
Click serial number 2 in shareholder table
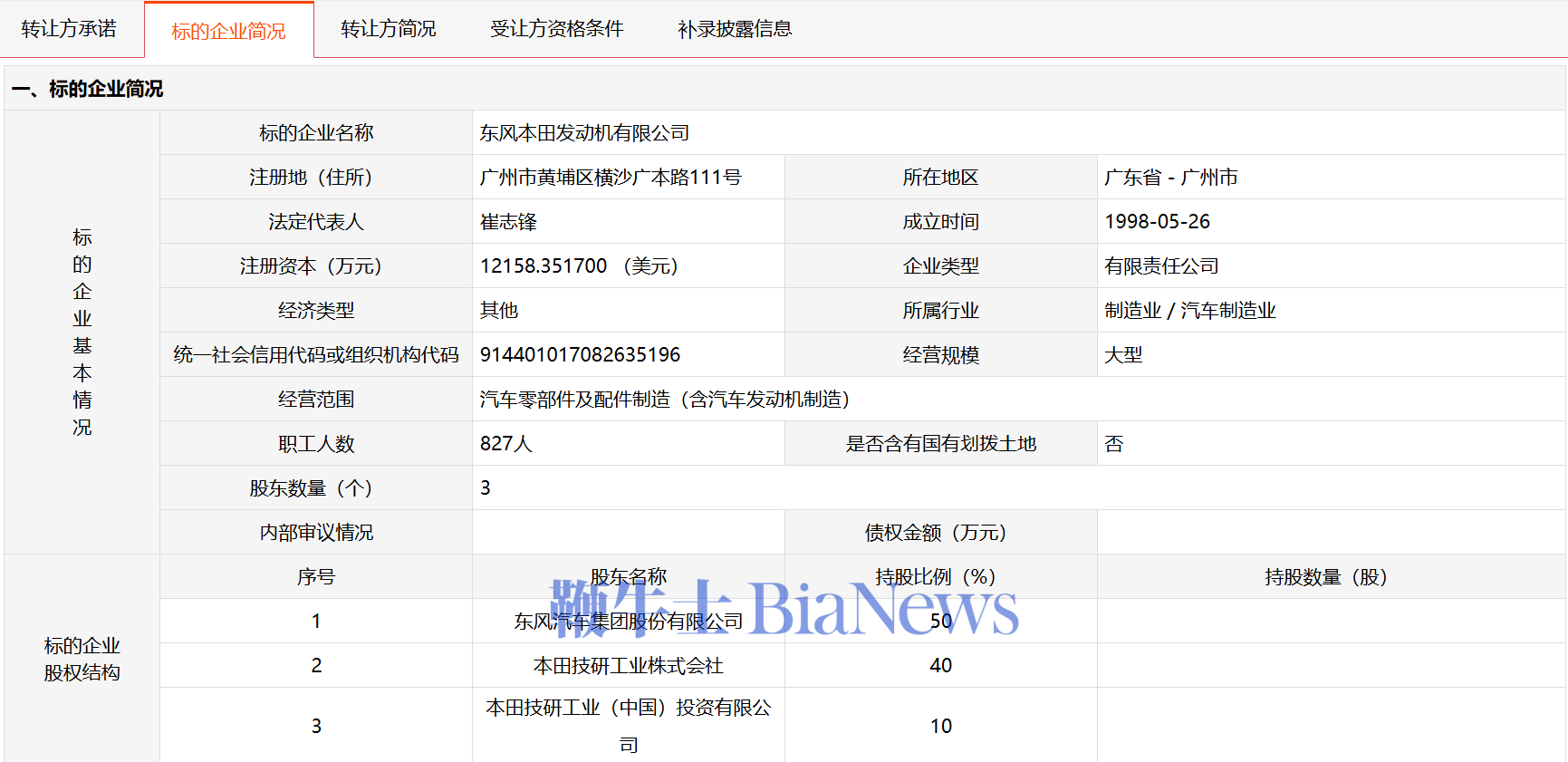316,666
